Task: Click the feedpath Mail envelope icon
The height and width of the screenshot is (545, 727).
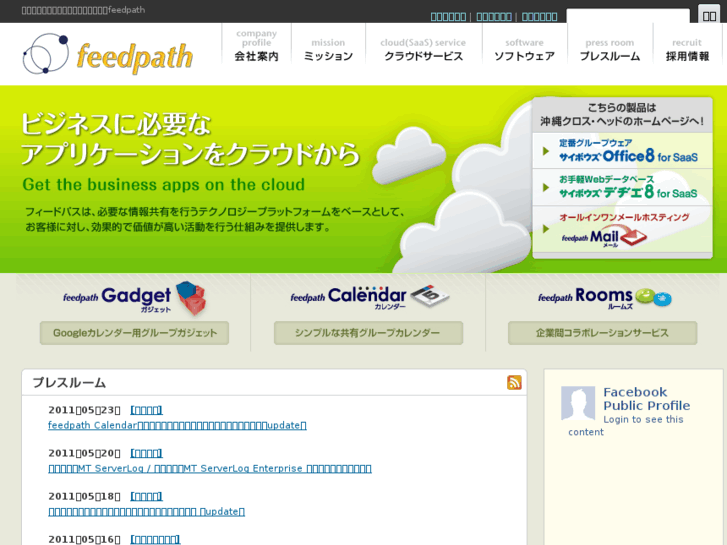Action: coord(633,237)
